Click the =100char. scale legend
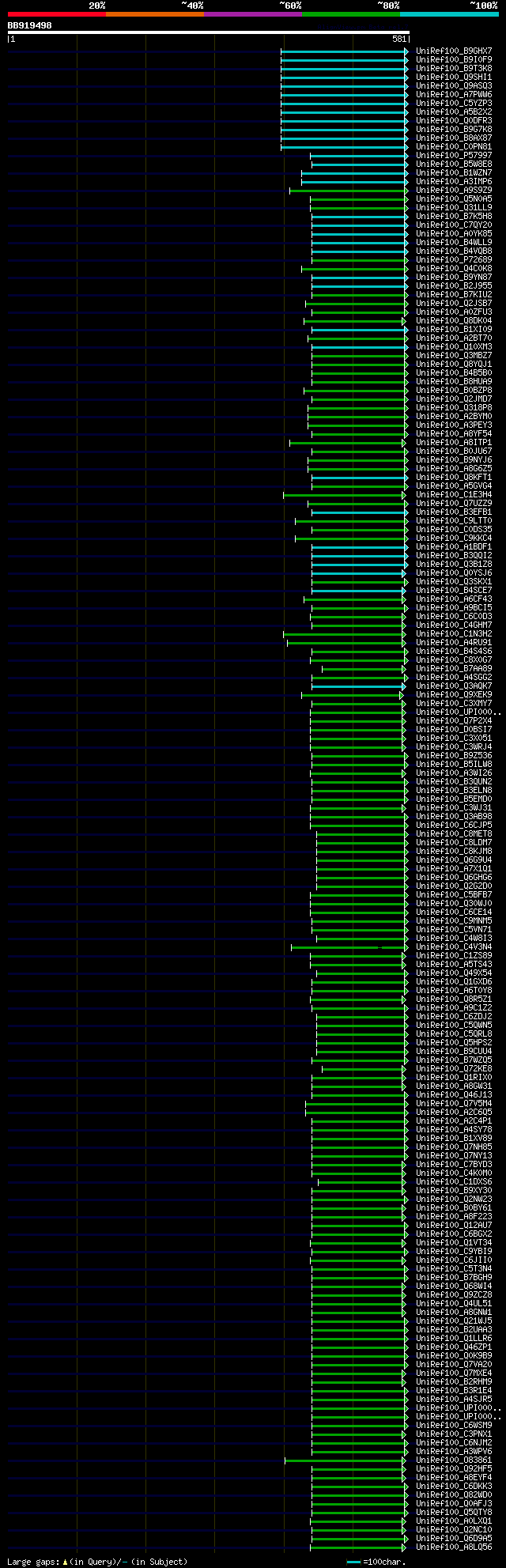 point(376,1562)
